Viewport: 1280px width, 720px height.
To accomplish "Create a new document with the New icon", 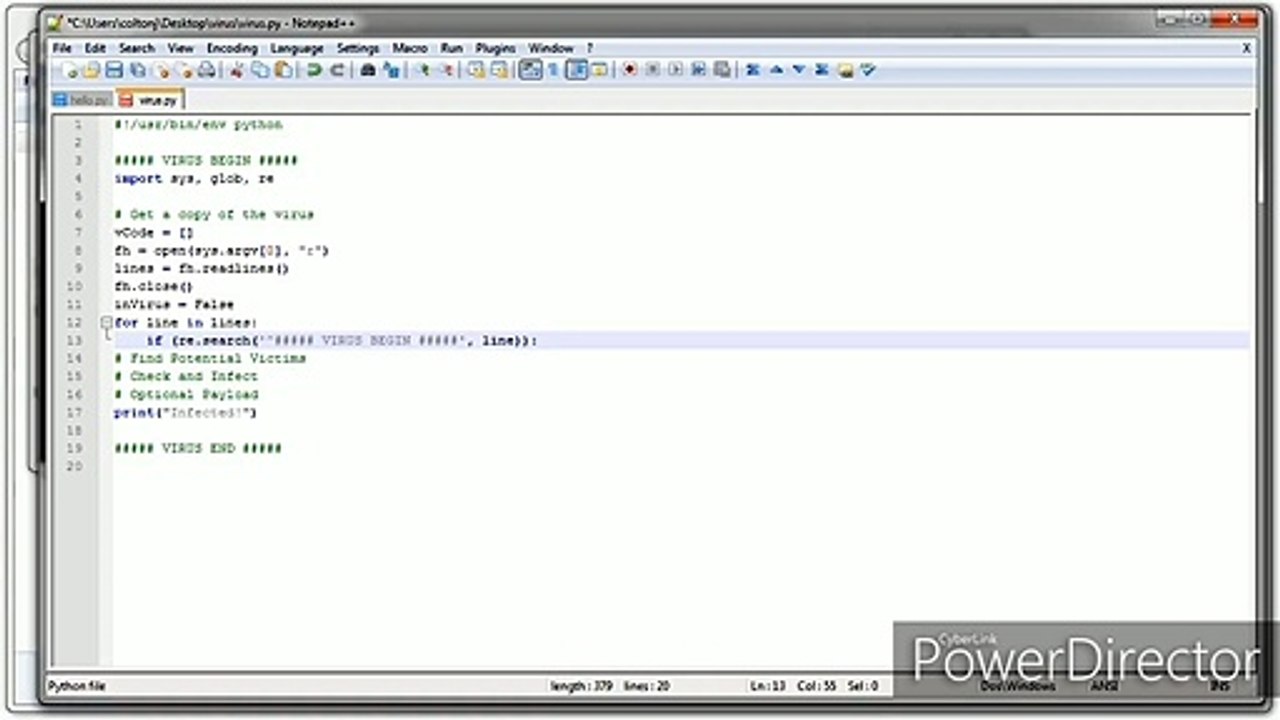I will point(70,70).
